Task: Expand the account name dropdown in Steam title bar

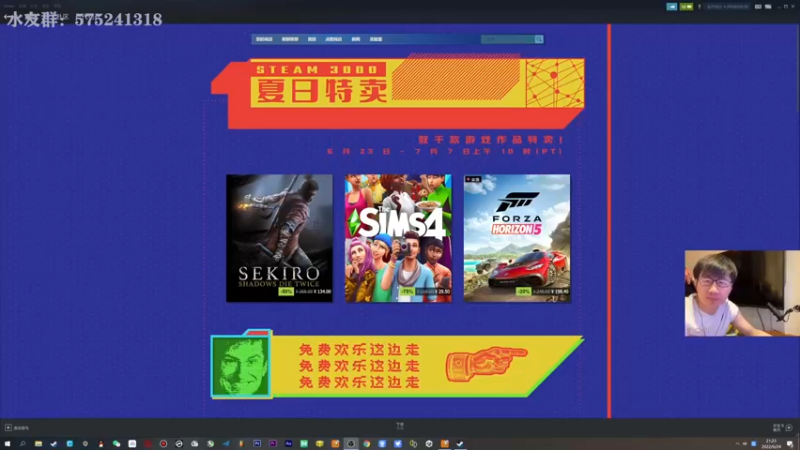Action: [x=728, y=7]
